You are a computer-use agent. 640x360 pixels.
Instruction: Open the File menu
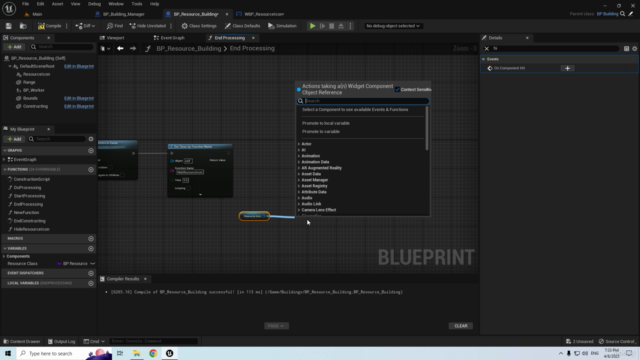[25, 4]
